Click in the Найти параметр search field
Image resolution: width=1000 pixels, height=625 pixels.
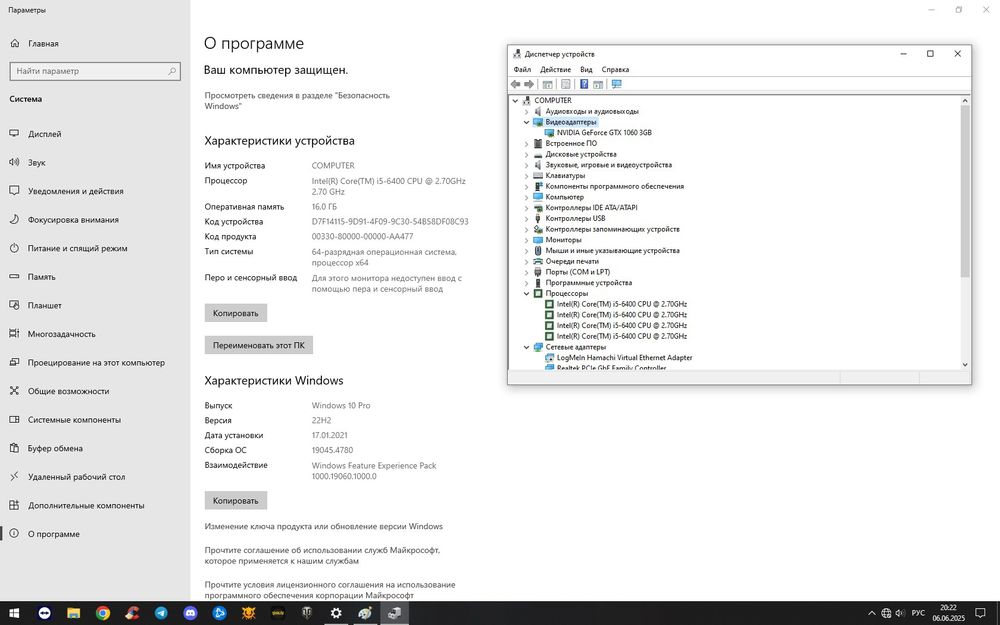pos(95,71)
